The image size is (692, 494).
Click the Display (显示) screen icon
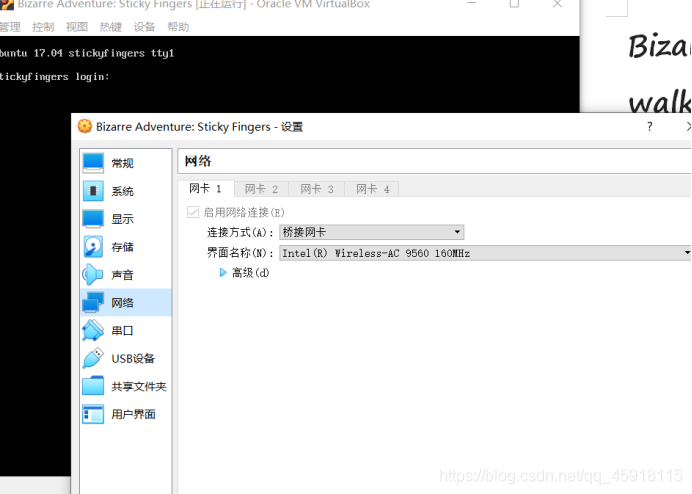(x=93, y=219)
